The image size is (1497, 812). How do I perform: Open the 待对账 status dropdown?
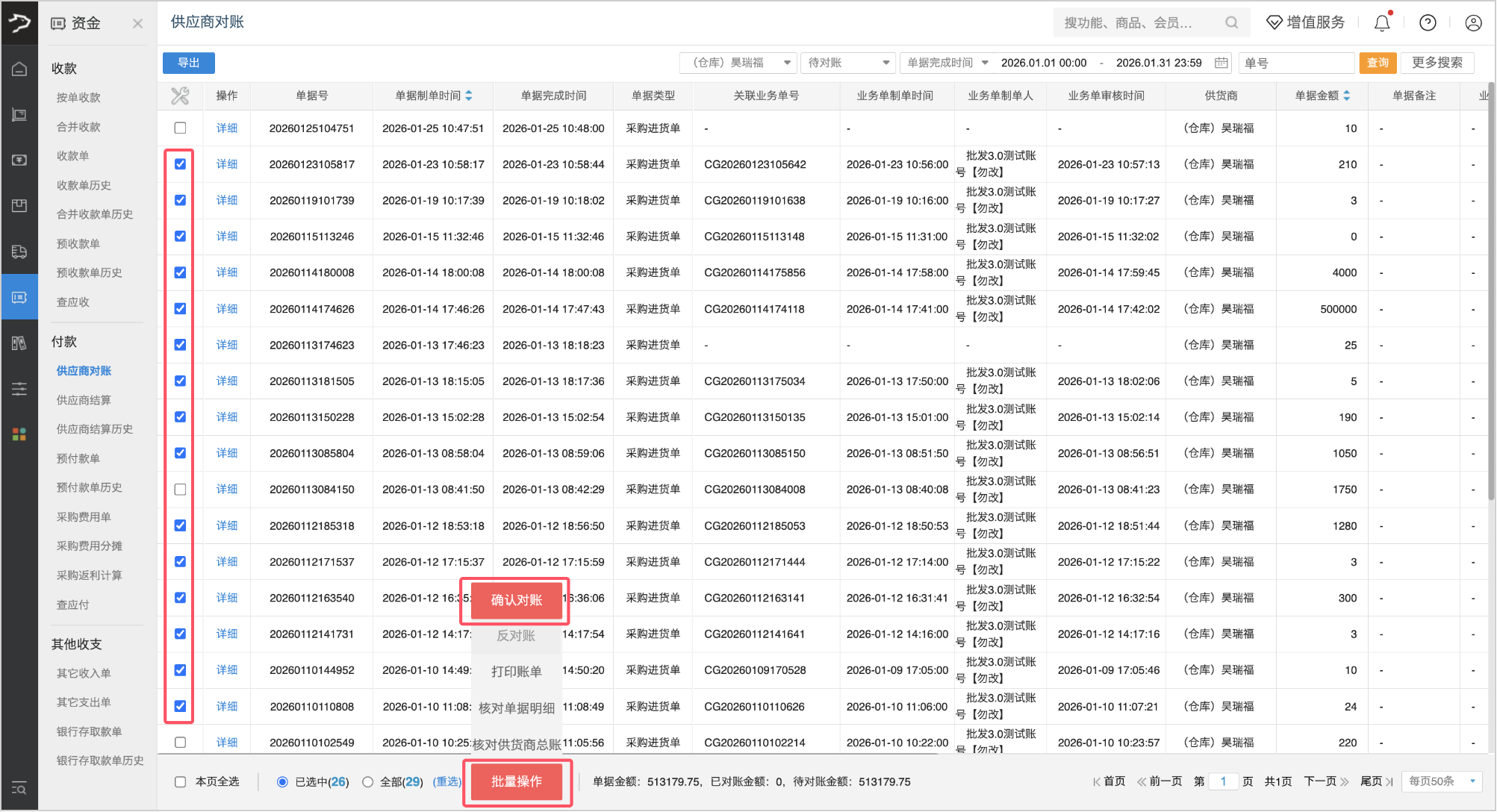pos(848,63)
